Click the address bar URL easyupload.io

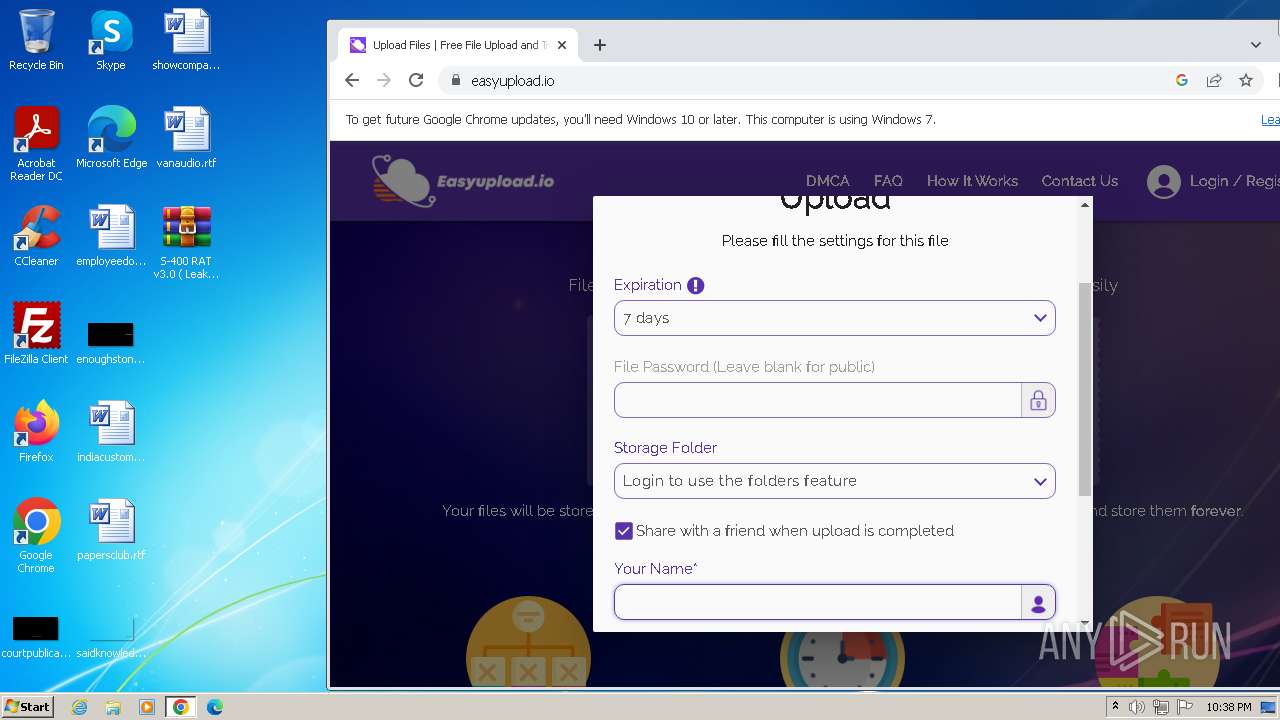(x=512, y=81)
